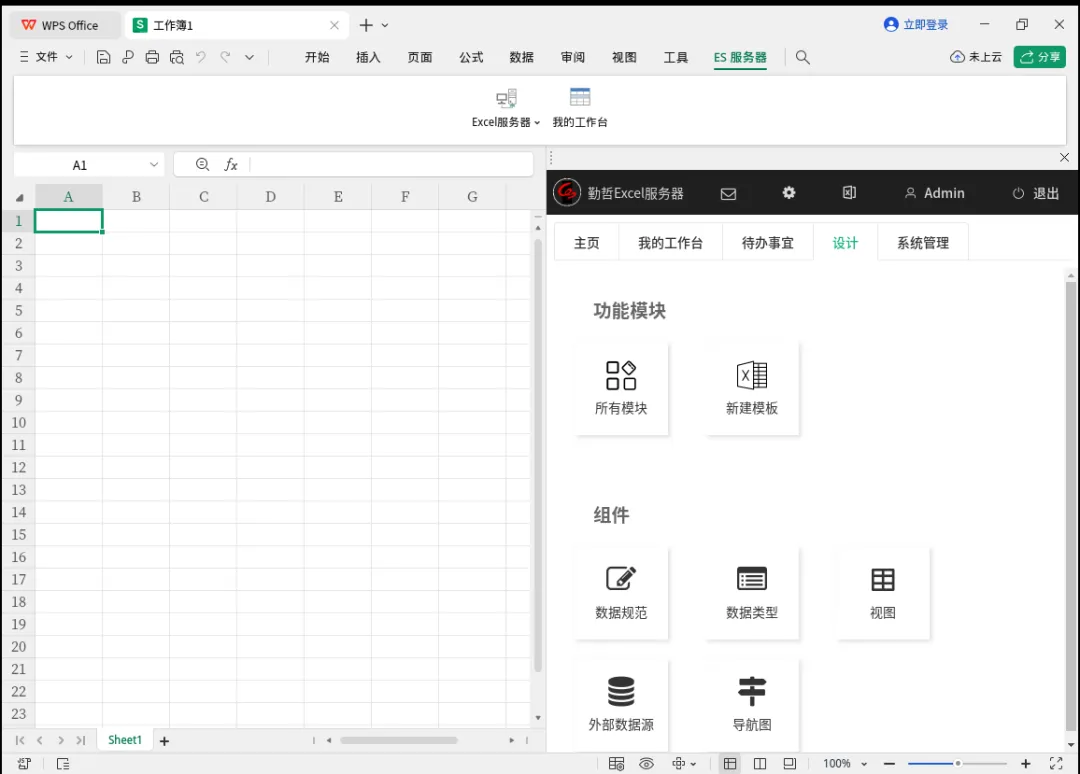Open 我的工作台 ribbon icon
1080x774 pixels.
pyautogui.click(x=580, y=108)
